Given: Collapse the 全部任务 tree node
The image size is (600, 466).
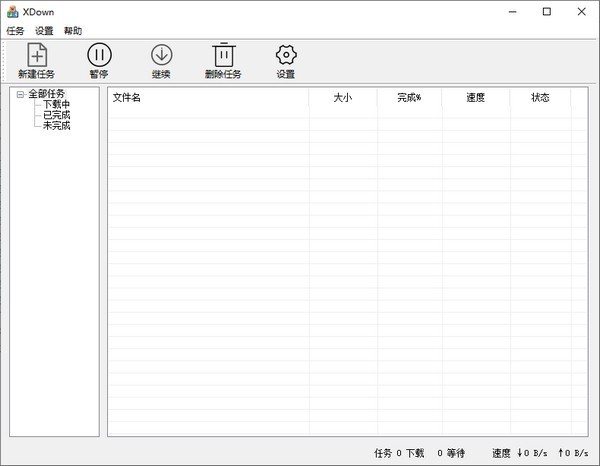Looking at the screenshot, I should [20, 94].
